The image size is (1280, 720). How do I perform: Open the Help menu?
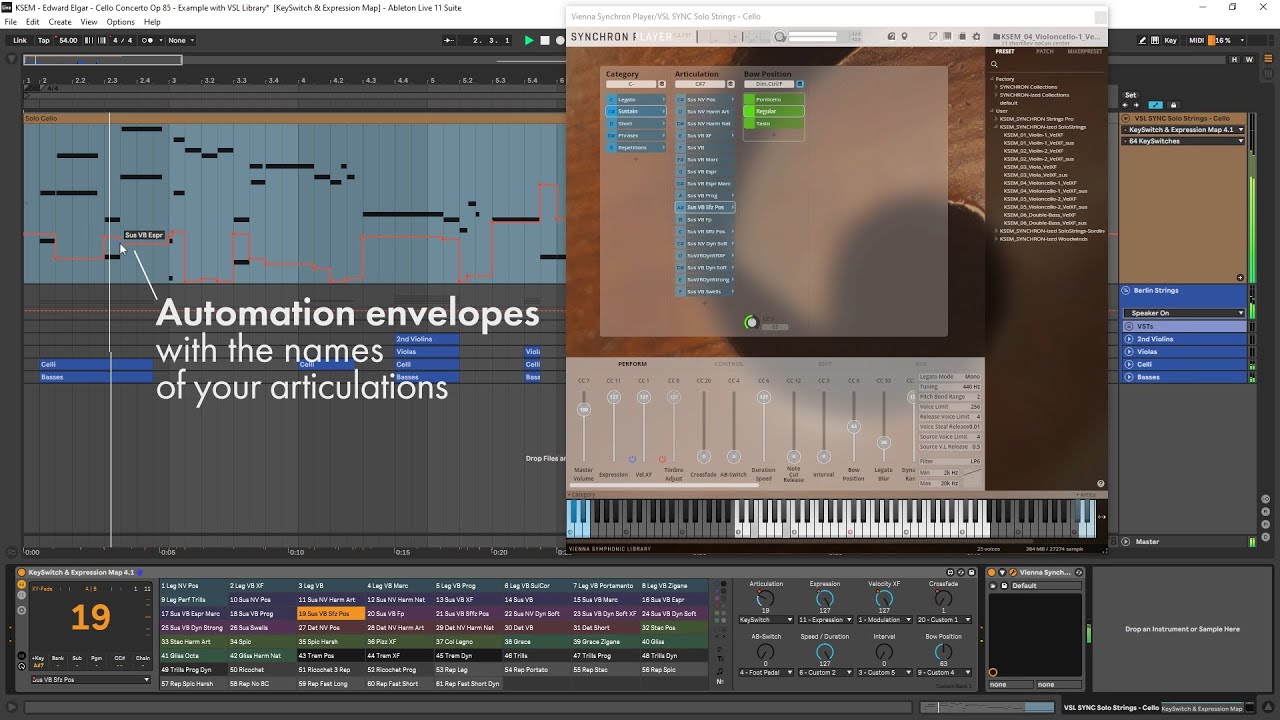pos(152,22)
